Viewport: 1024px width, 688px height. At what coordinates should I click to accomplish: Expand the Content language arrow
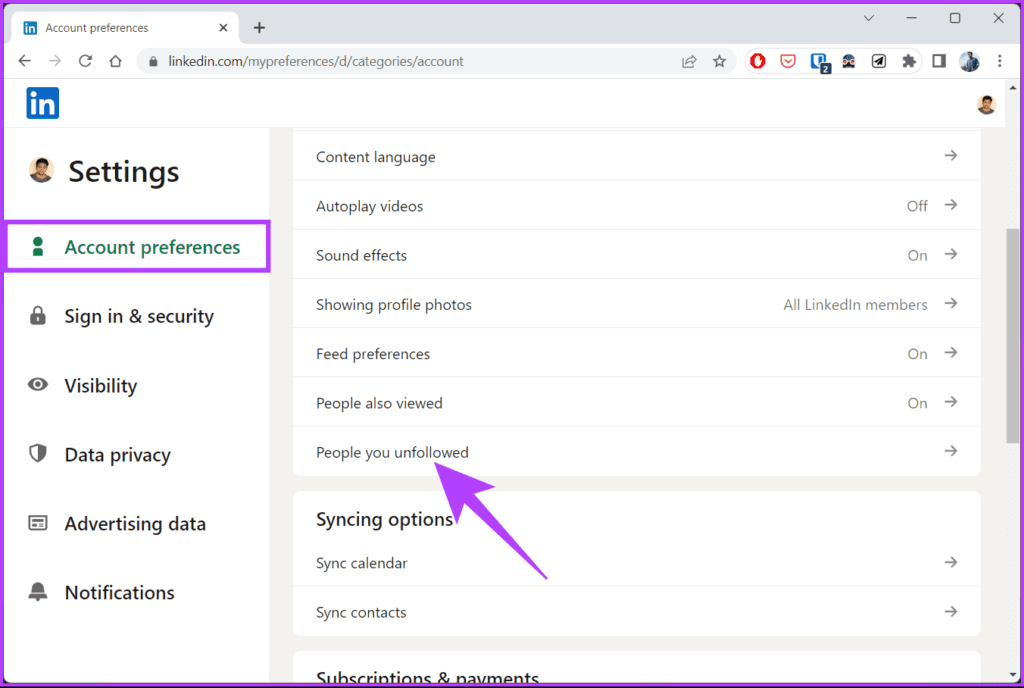click(951, 155)
